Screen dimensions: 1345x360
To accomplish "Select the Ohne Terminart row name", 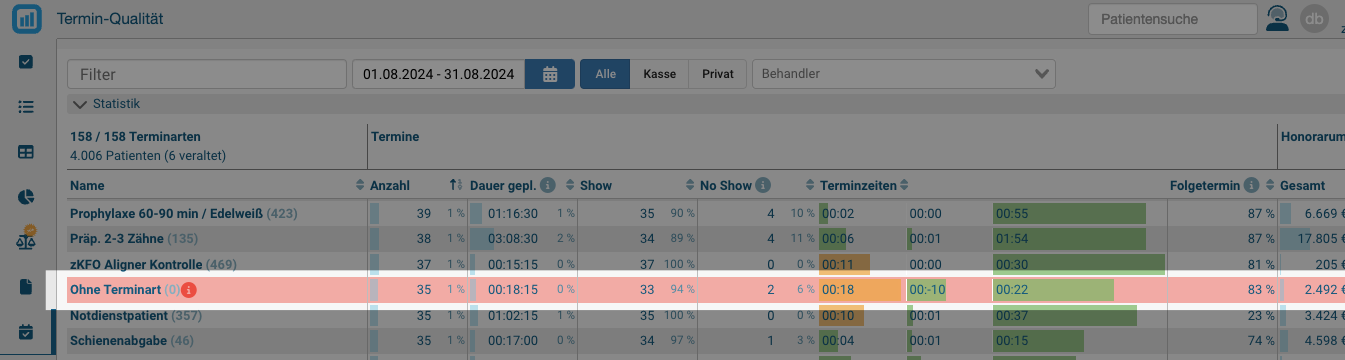I will click(x=116, y=290).
